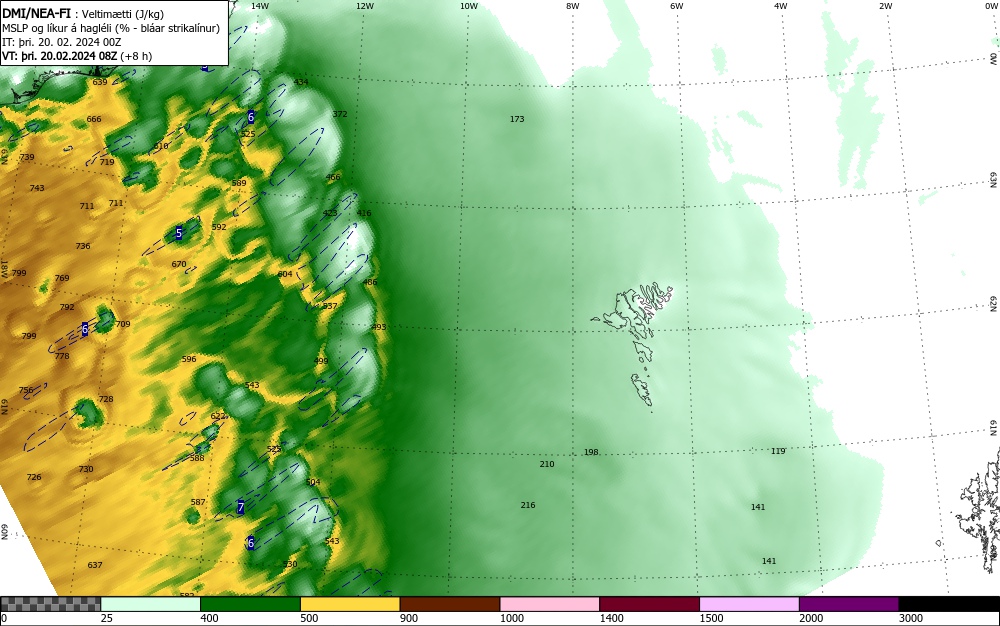Click the CAPE value 743
The width and height of the screenshot is (1000, 626).
(x=37, y=188)
